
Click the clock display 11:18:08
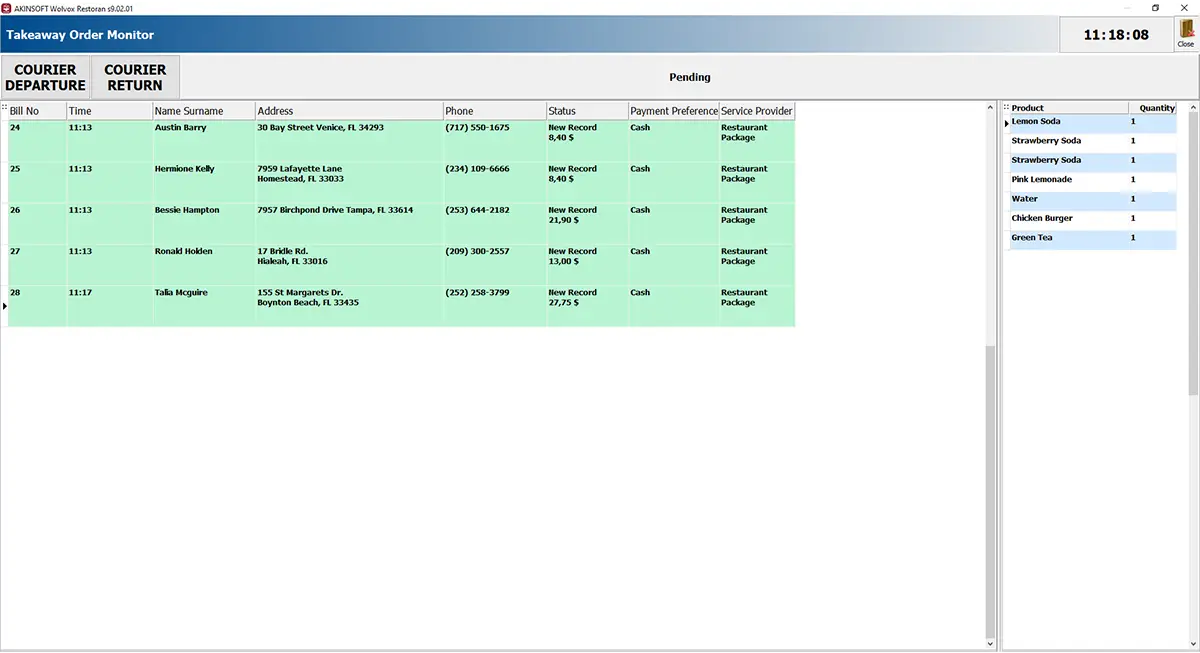1116,34
